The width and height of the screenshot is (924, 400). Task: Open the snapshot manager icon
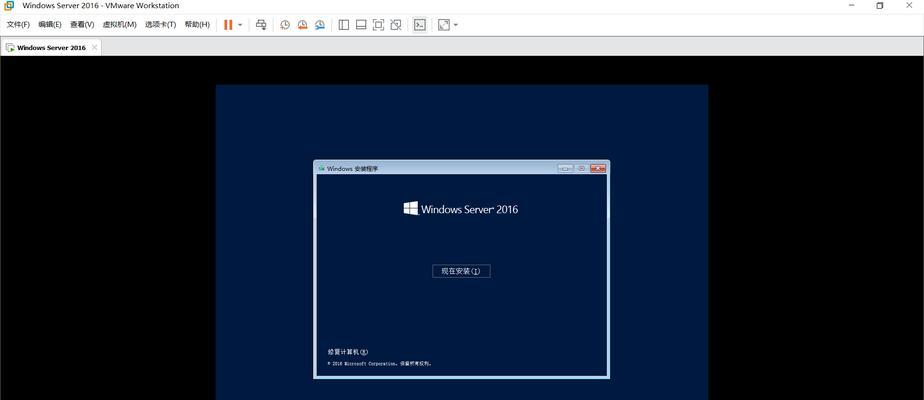[319, 25]
